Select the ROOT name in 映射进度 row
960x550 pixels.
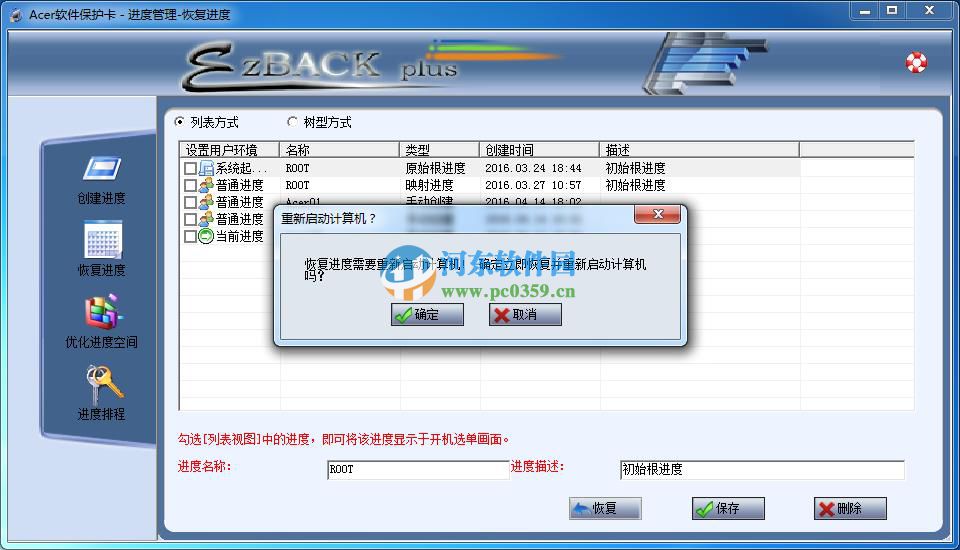[x=298, y=185]
